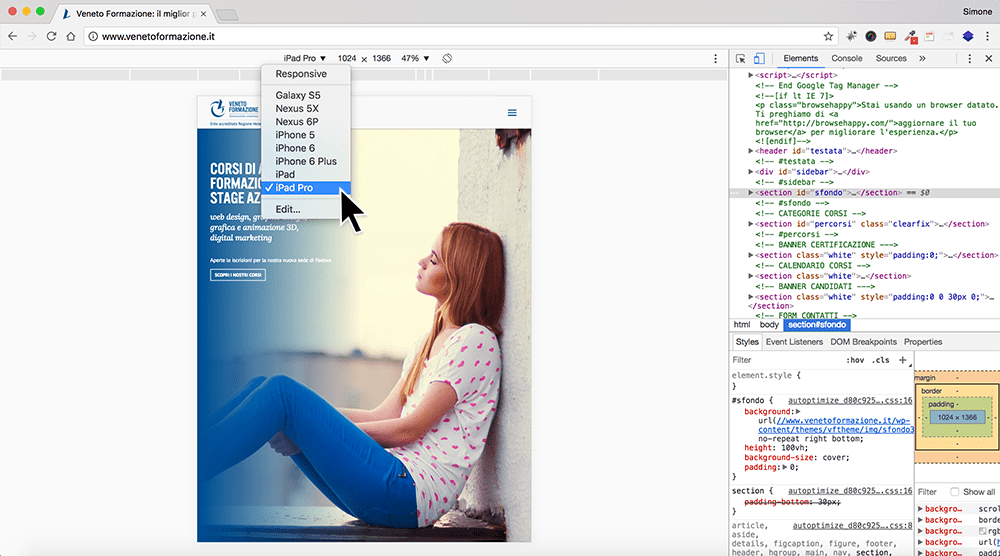Open autoptimize css link beside #sfondo

[849, 400]
